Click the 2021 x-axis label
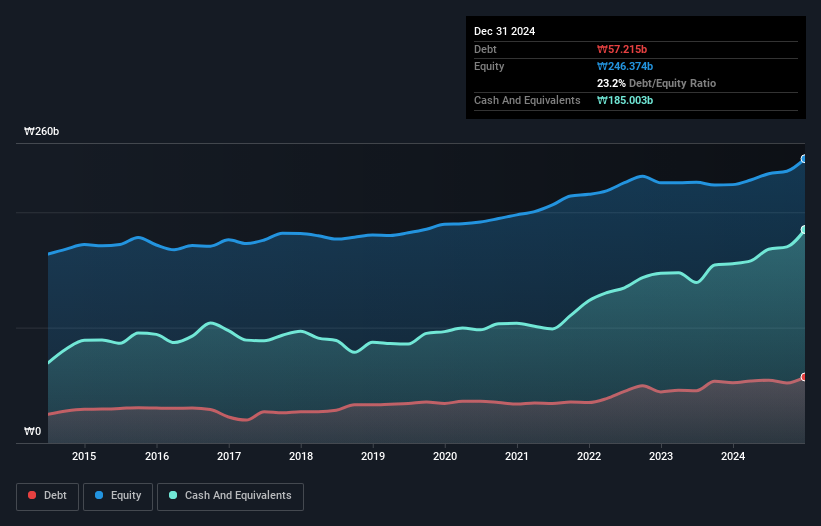The width and height of the screenshot is (821, 526). [517, 456]
